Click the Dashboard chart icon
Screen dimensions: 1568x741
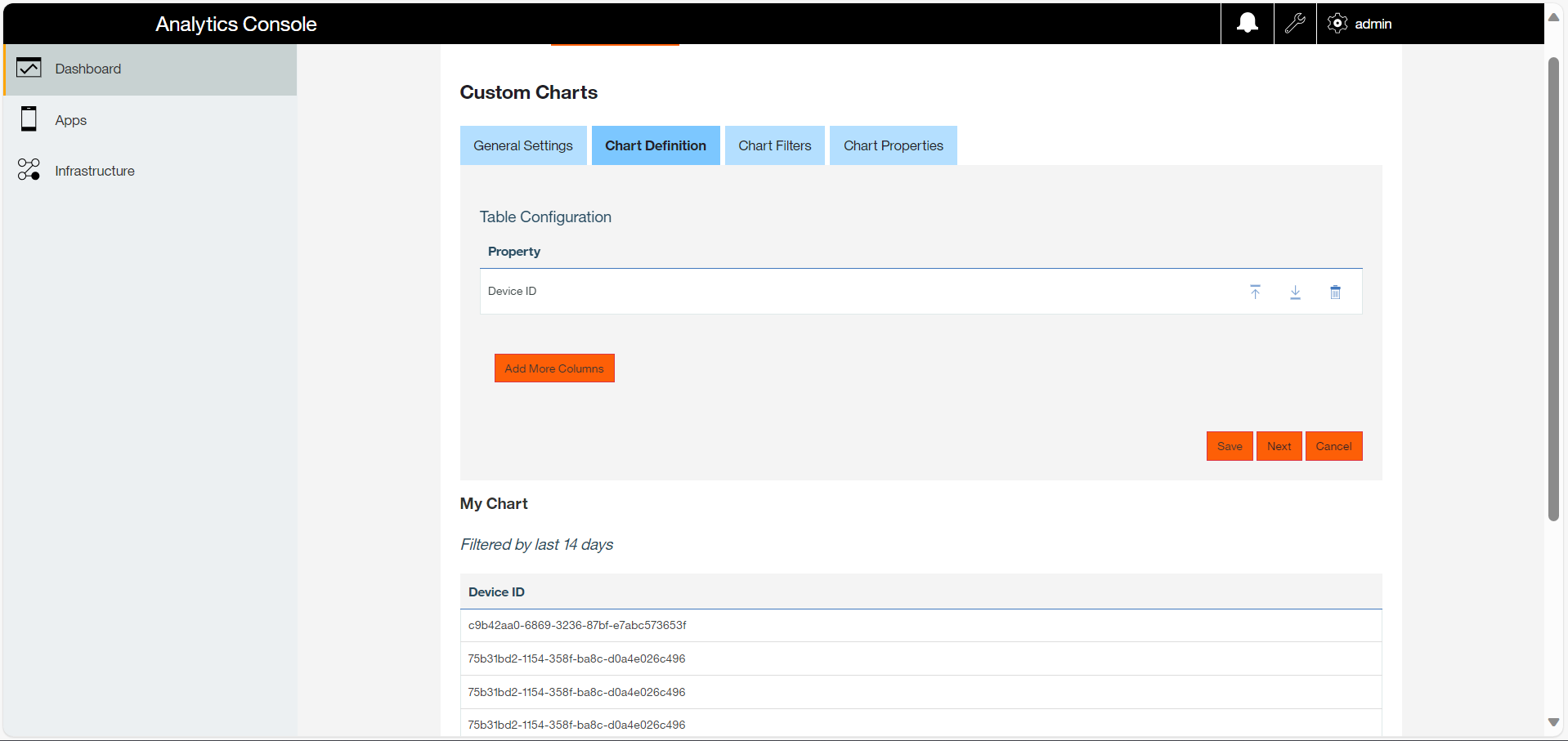29,68
